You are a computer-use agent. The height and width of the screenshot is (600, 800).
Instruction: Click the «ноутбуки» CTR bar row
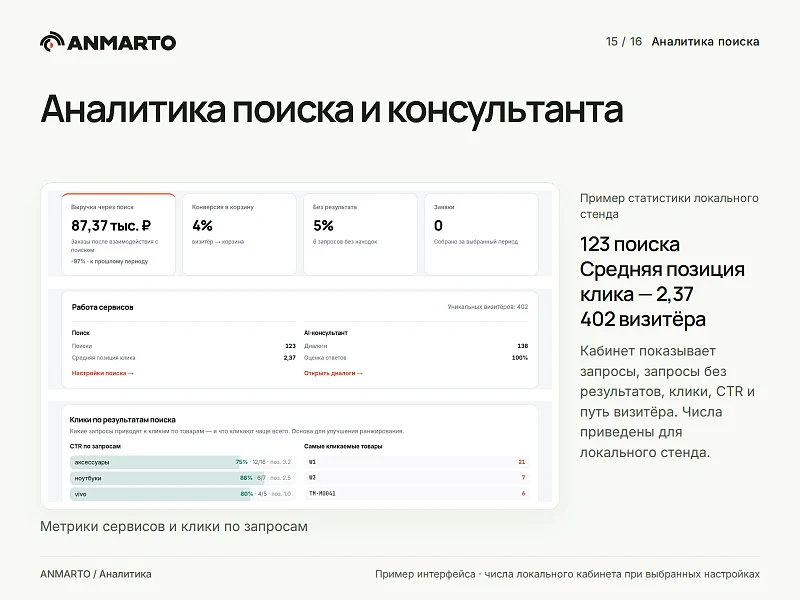pos(182,478)
